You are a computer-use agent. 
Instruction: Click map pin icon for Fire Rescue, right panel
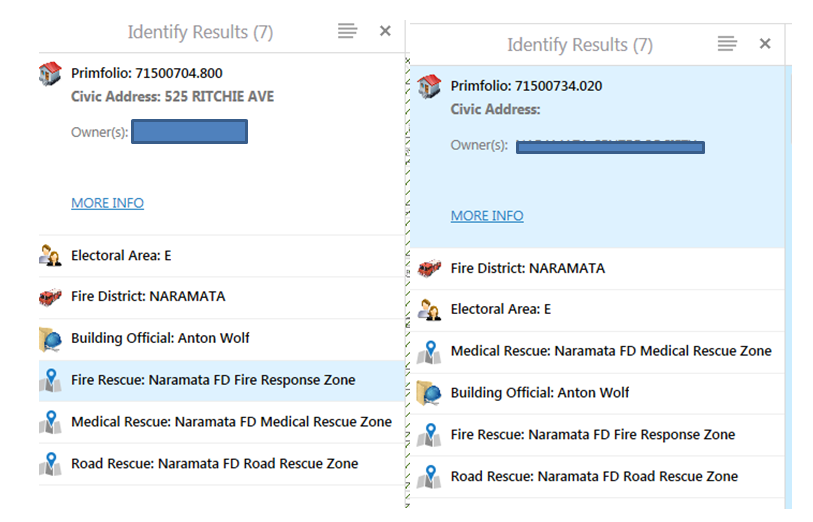429,435
